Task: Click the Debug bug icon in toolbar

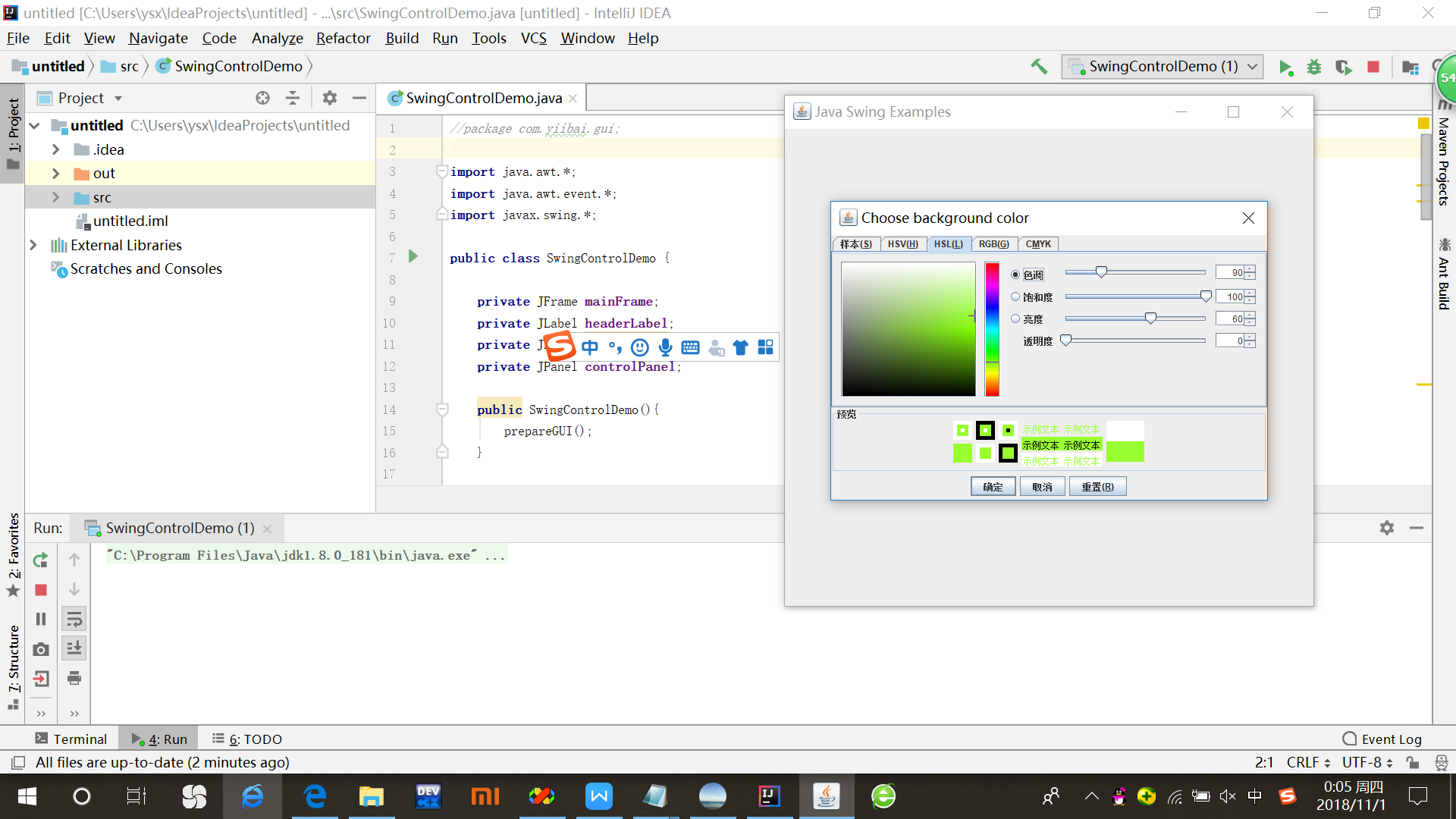Action: [1314, 67]
